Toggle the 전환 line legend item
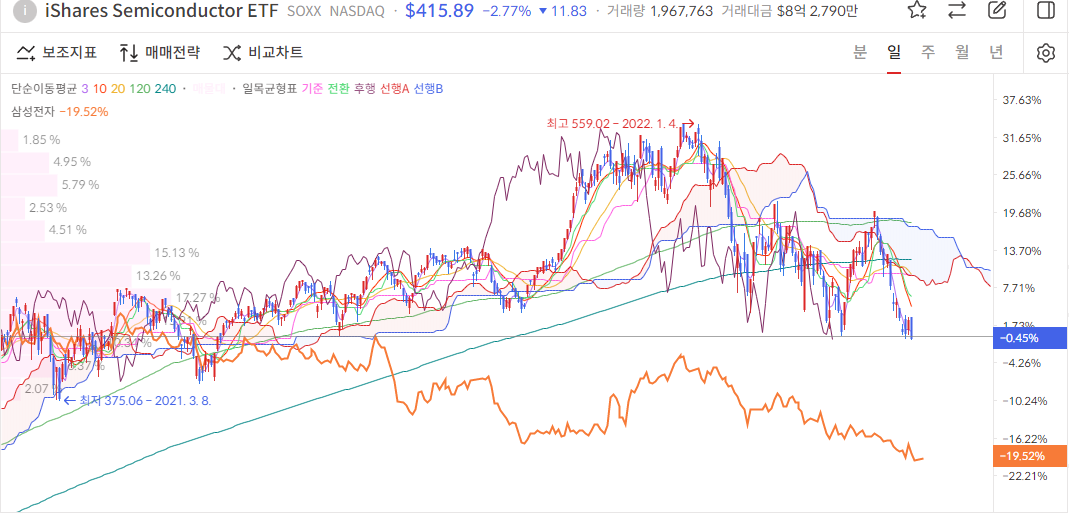 coord(338,89)
